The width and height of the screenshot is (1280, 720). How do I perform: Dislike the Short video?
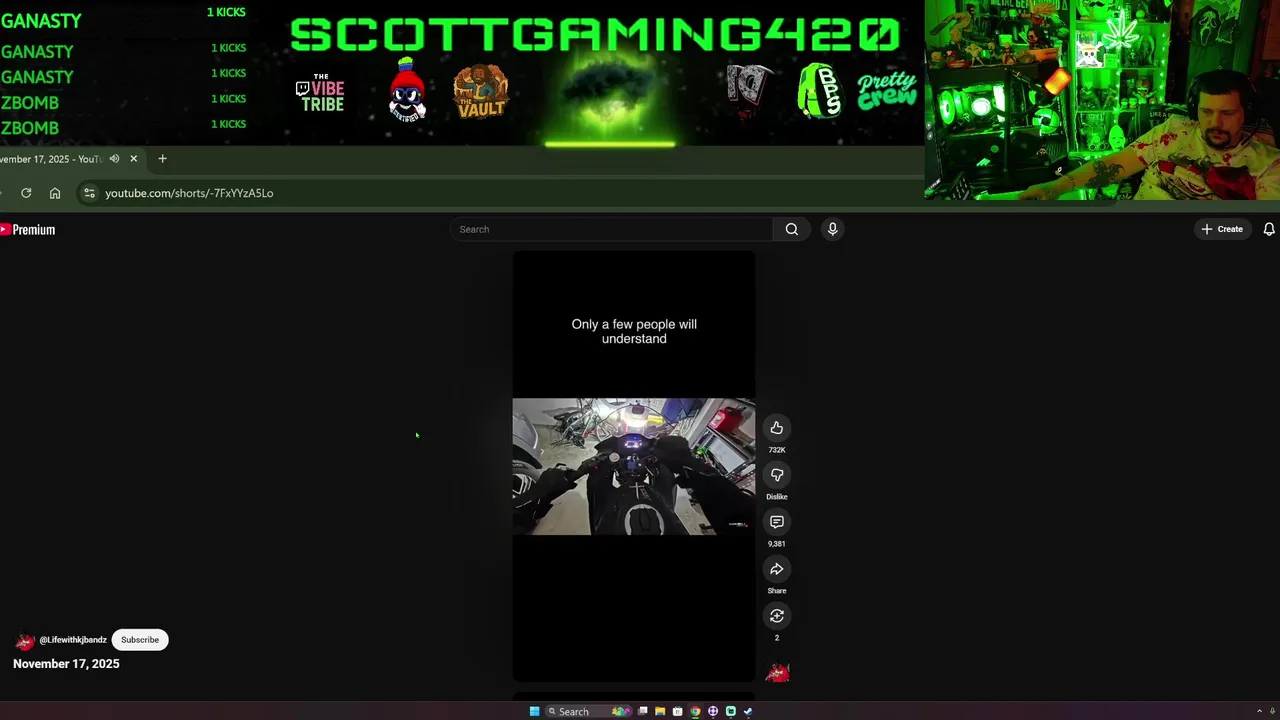(x=777, y=475)
